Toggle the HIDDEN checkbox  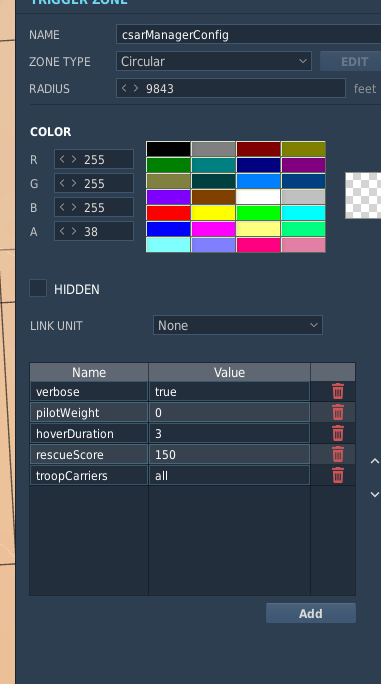38,288
